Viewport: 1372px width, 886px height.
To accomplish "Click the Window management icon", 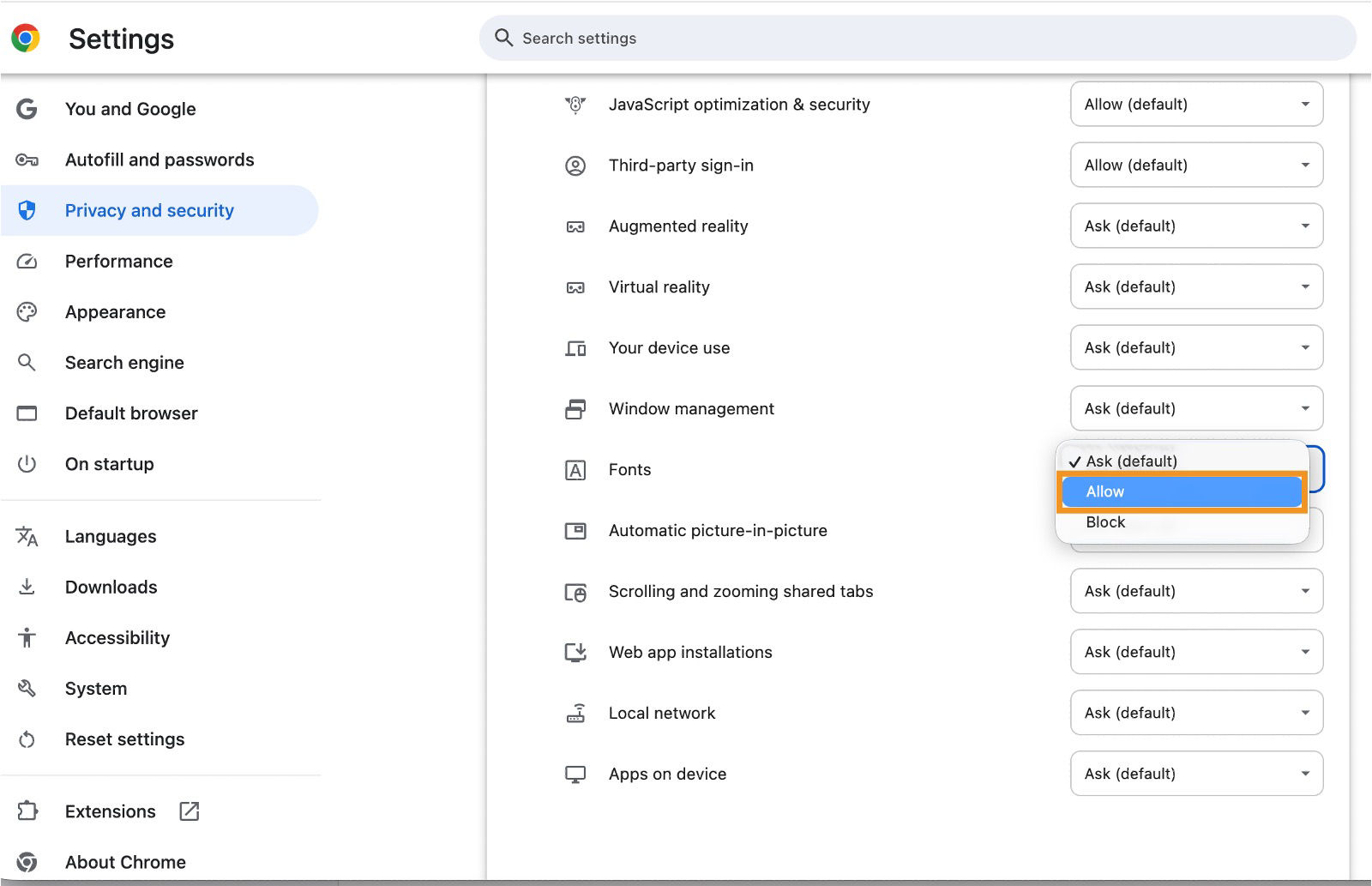I will (575, 409).
